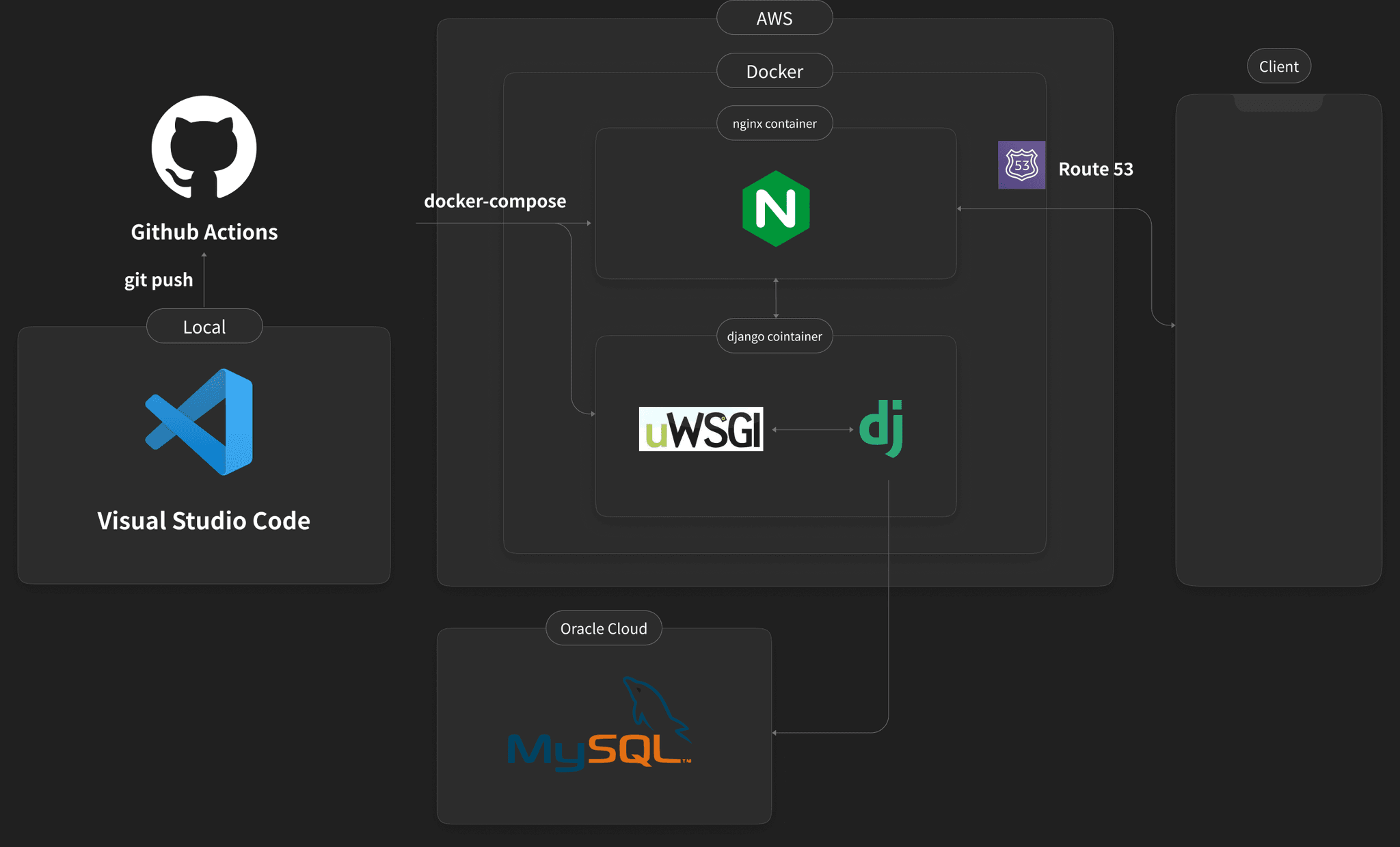Click the Local label pill
1400x847 pixels.
[204, 326]
